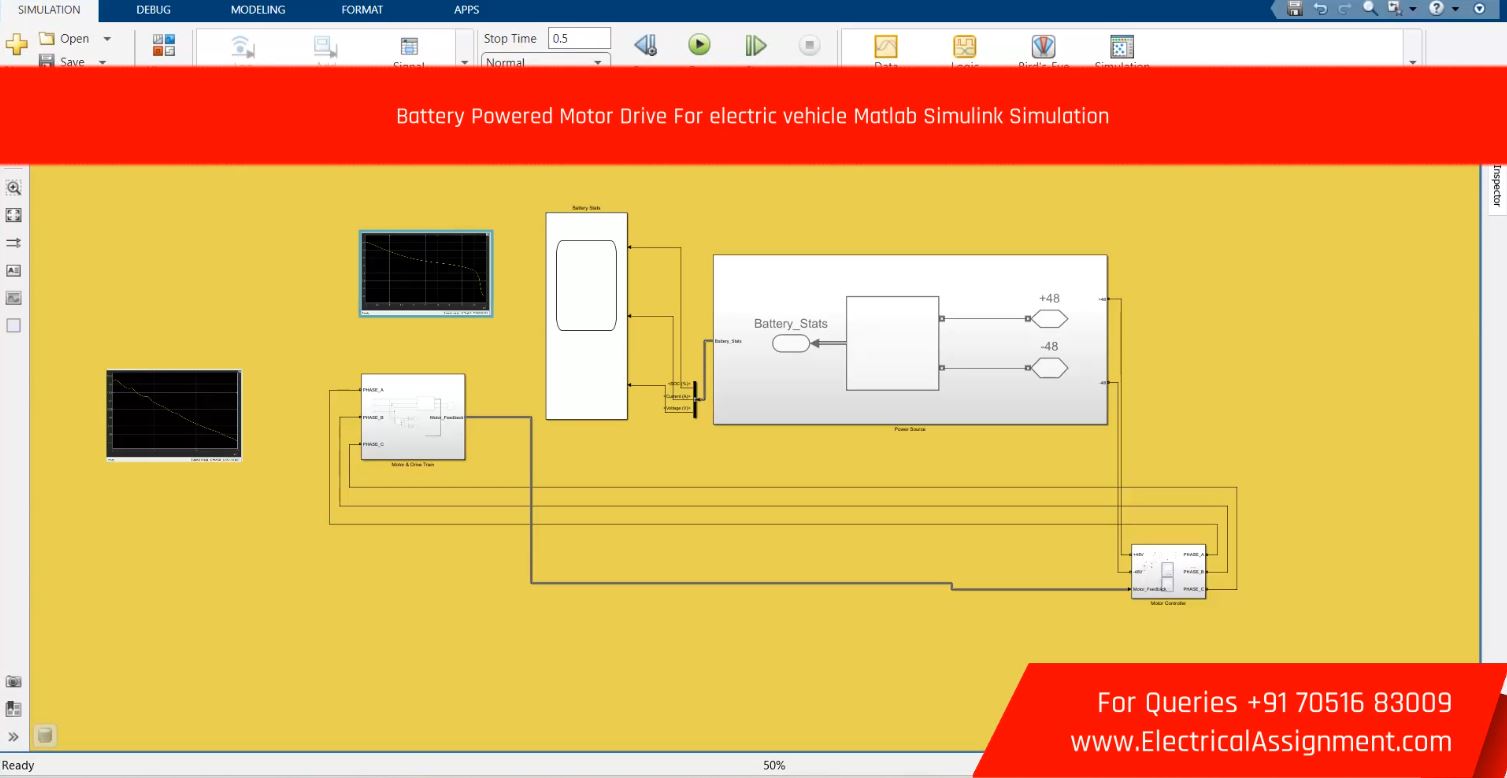
Task: Run the simulation with the green Run button
Action: 699,45
